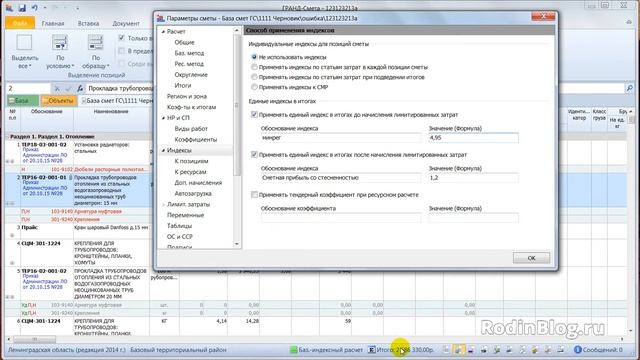Select К ресурсам under Индексы
The width and height of the screenshot is (640, 360).
pyautogui.click(x=190, y=172)
